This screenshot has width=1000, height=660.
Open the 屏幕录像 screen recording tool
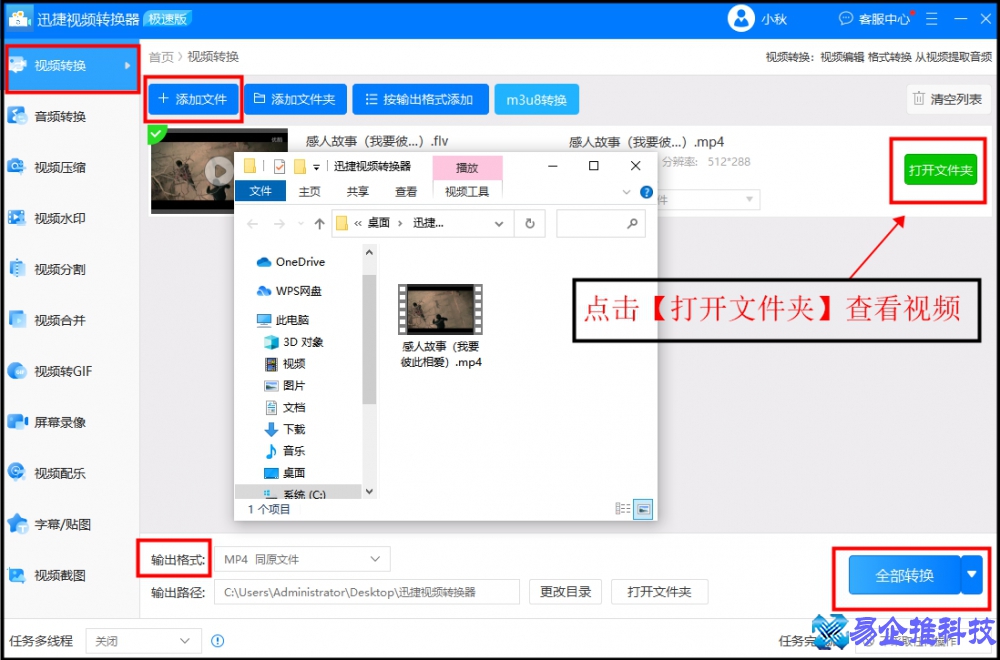pyautogui.click(x=60, y=422)
